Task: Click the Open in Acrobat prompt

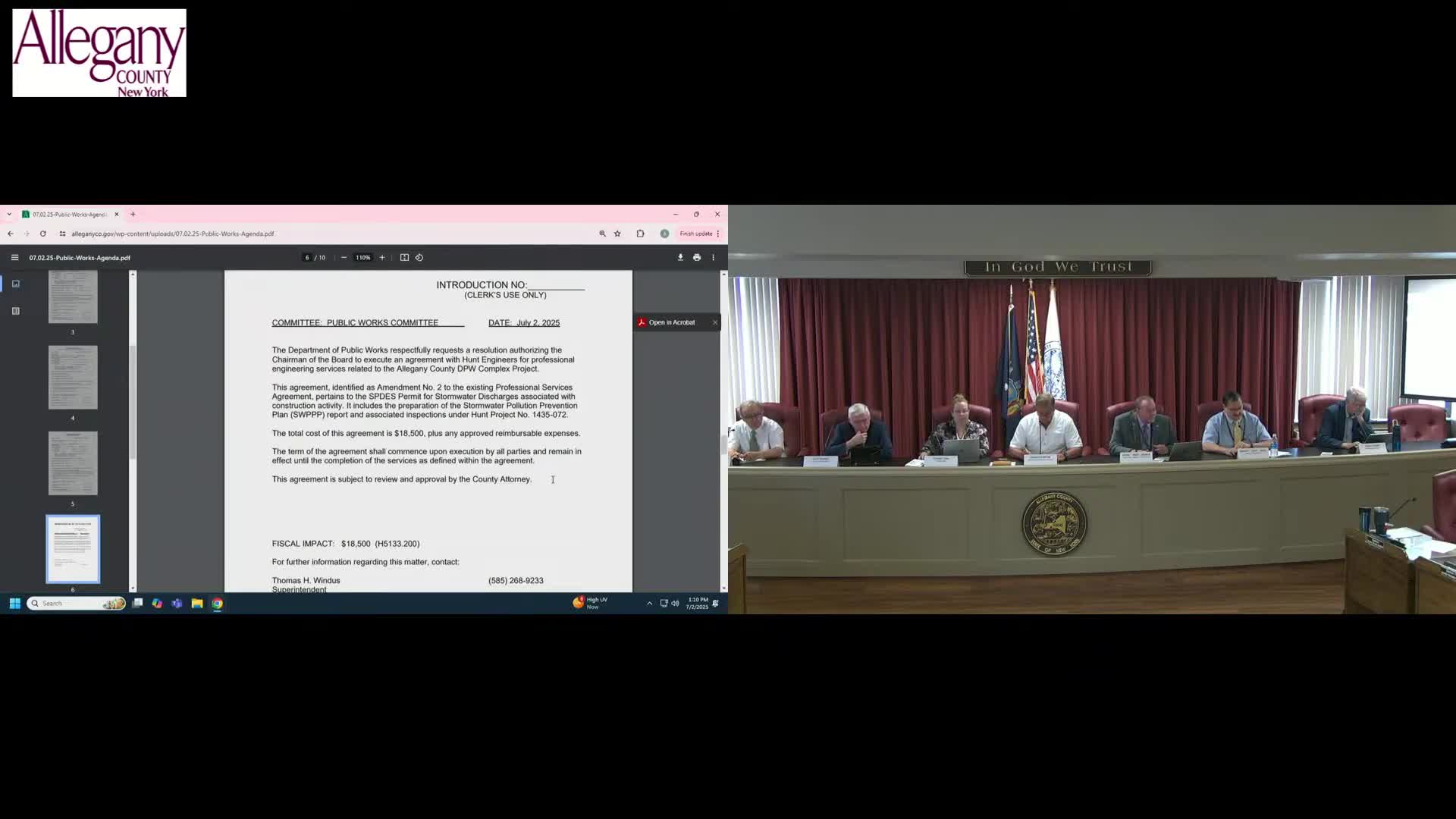Action: tap(671, 322)
